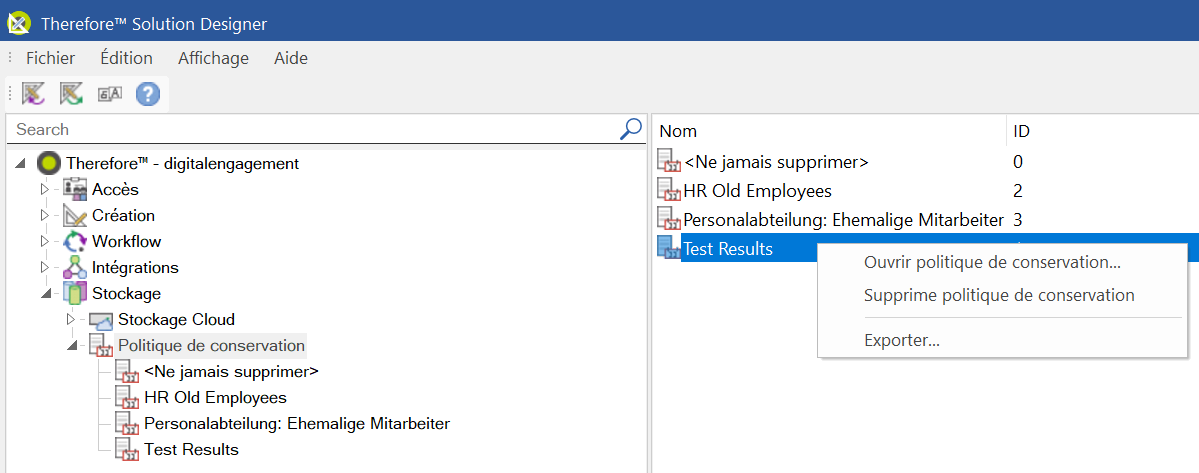Screen dimensions: 1199x473
Task: Select 'Exporter...' from the context menu
Action: click(901, 340)
